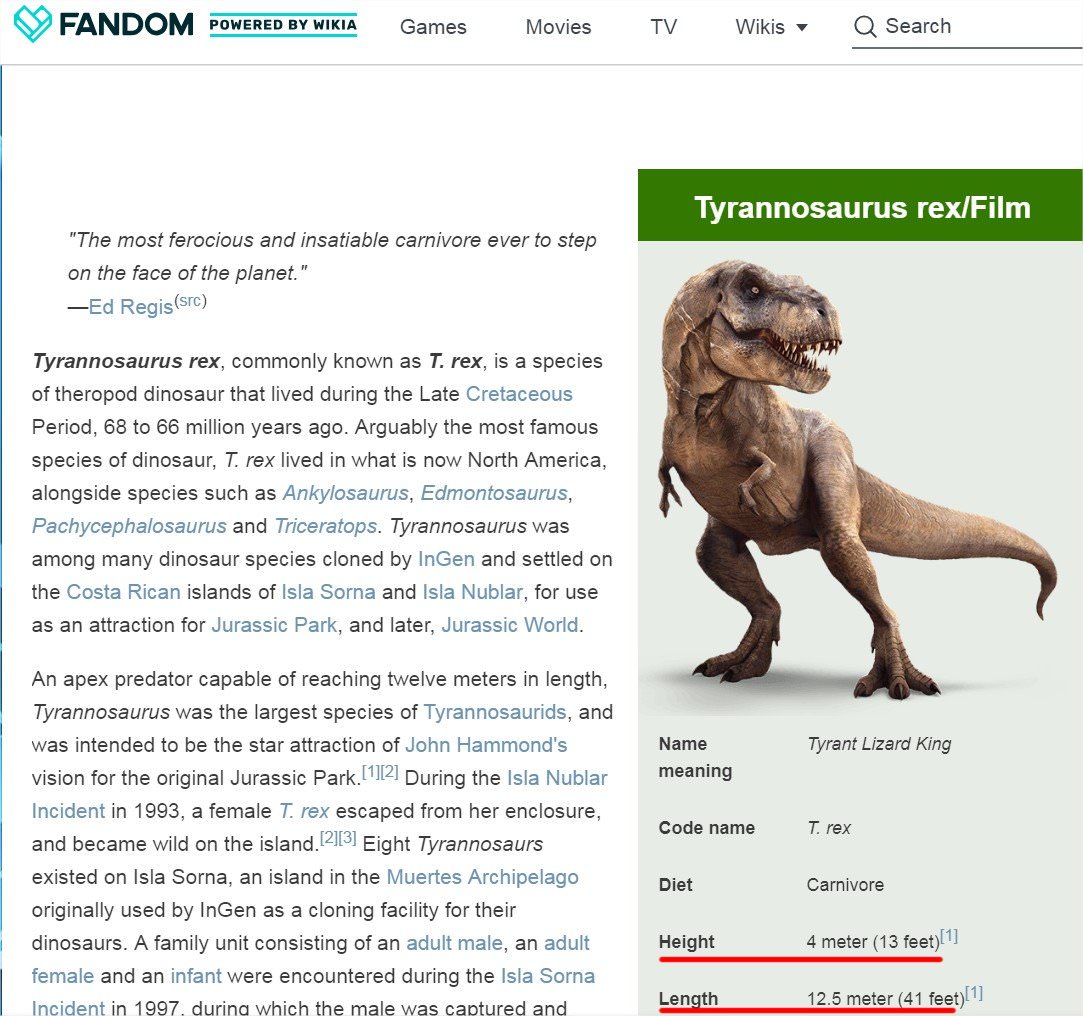Follow the Cretaceous period link

click(519, 394)
